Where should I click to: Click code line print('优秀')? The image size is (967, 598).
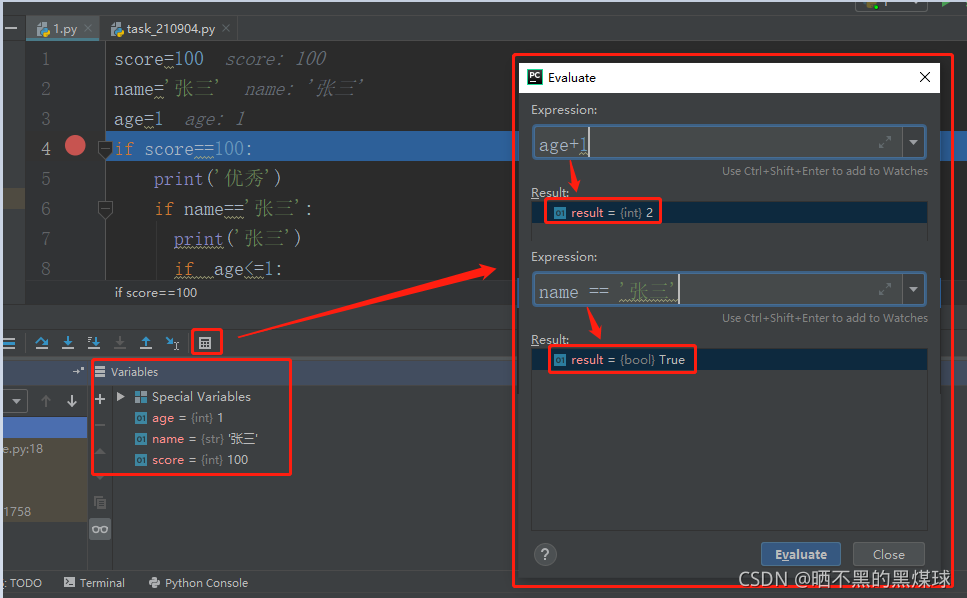(217, 179)
